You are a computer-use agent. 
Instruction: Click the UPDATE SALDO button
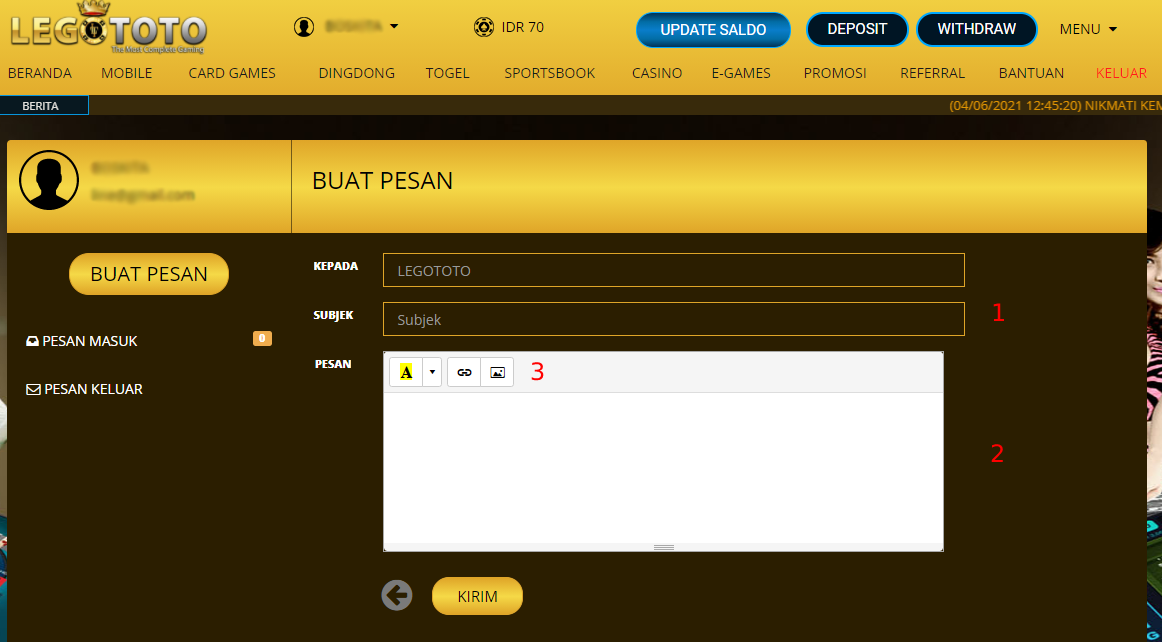(713, 30)
